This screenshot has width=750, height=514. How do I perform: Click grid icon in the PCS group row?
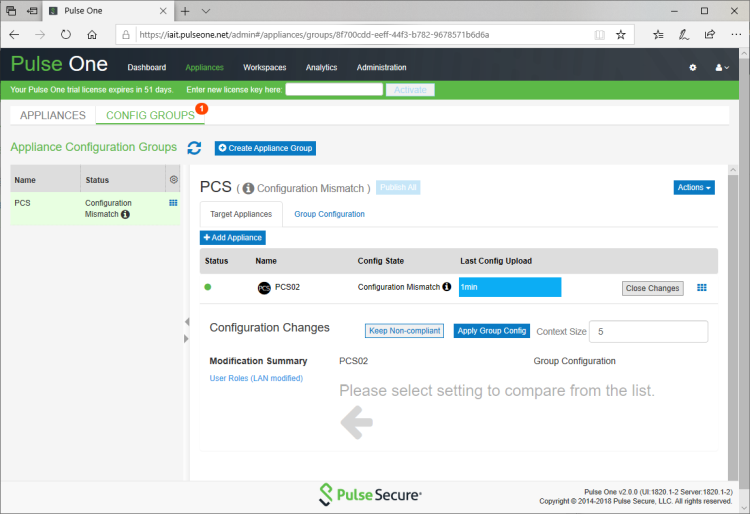point(173,202)
